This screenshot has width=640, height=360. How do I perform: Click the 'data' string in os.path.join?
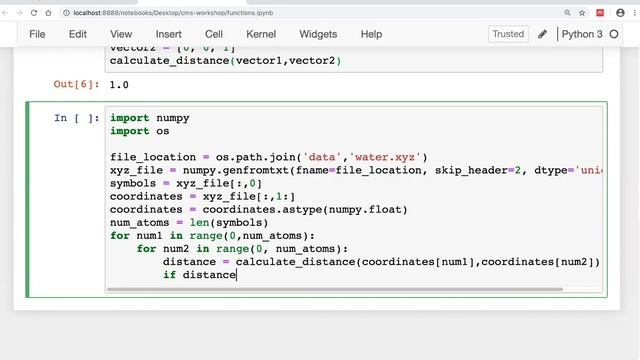click(322, 158)
